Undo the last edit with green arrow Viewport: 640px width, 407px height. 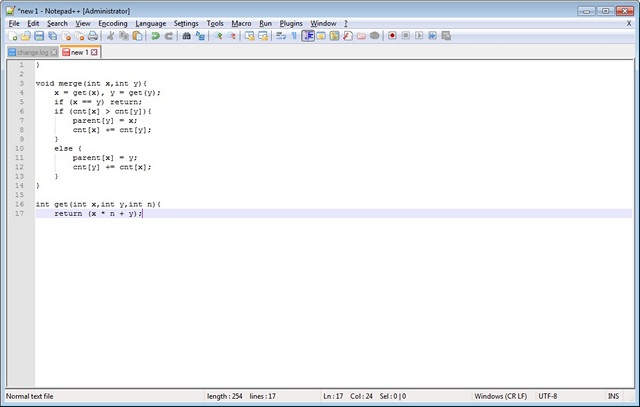tap(155, 36)
